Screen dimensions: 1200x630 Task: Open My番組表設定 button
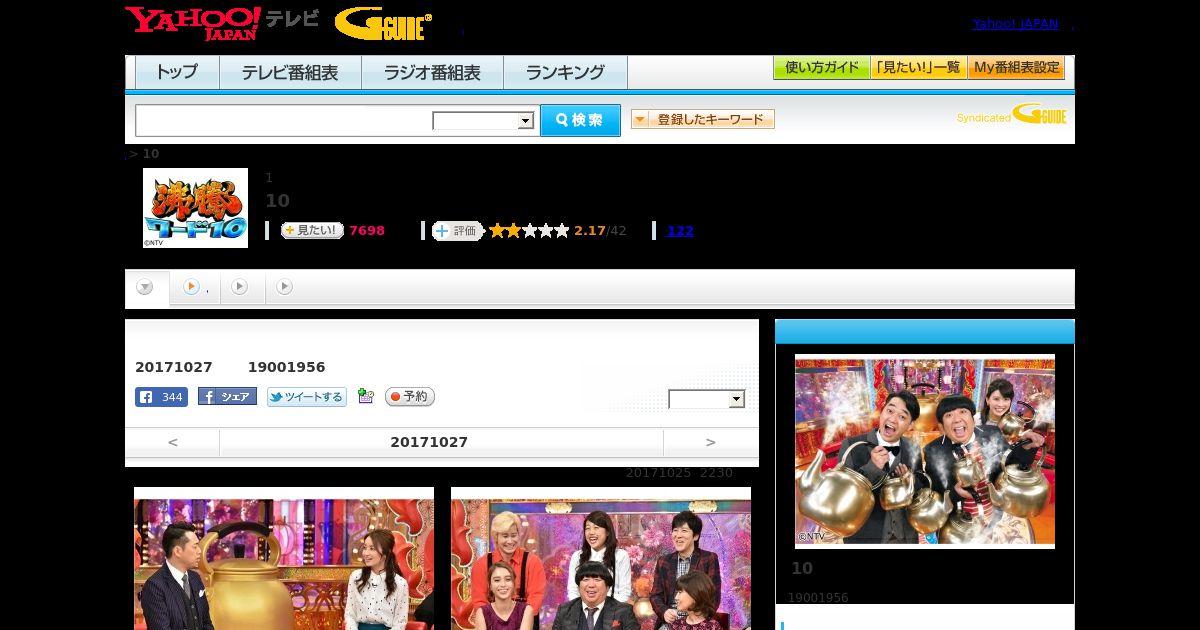pos(1016,68)
